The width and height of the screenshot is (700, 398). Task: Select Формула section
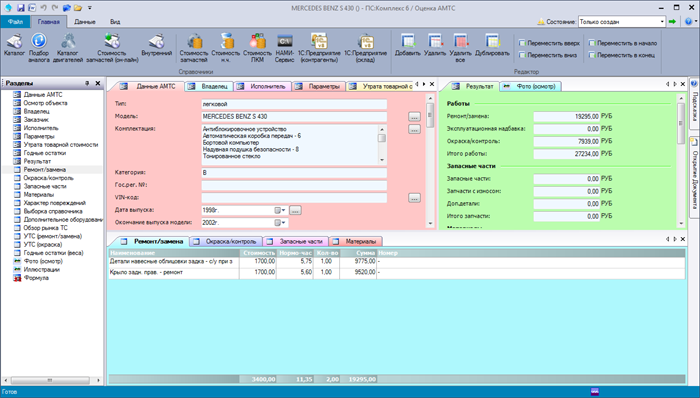pos(36,278)
